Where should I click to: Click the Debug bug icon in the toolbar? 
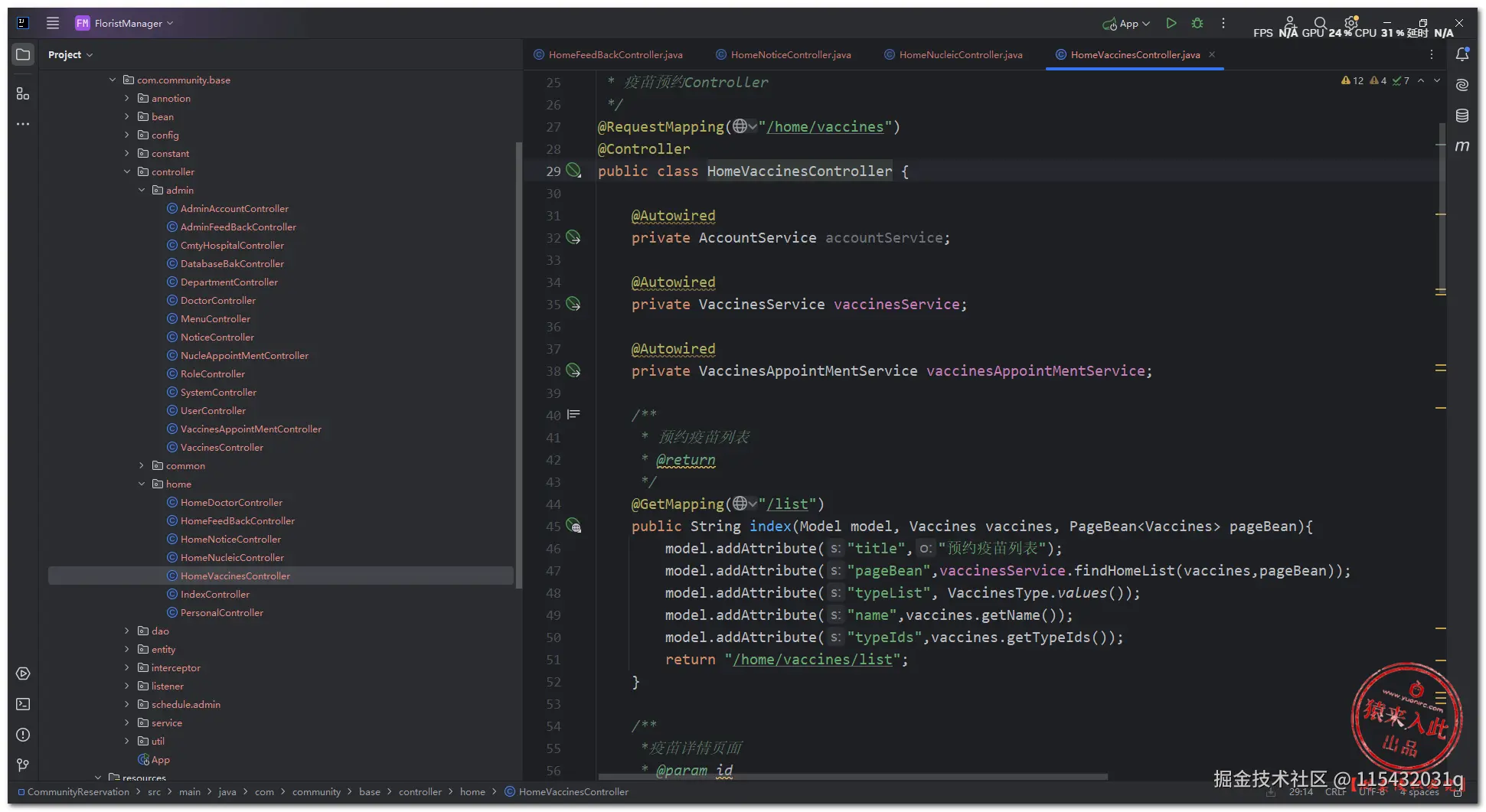(1197, 24)
